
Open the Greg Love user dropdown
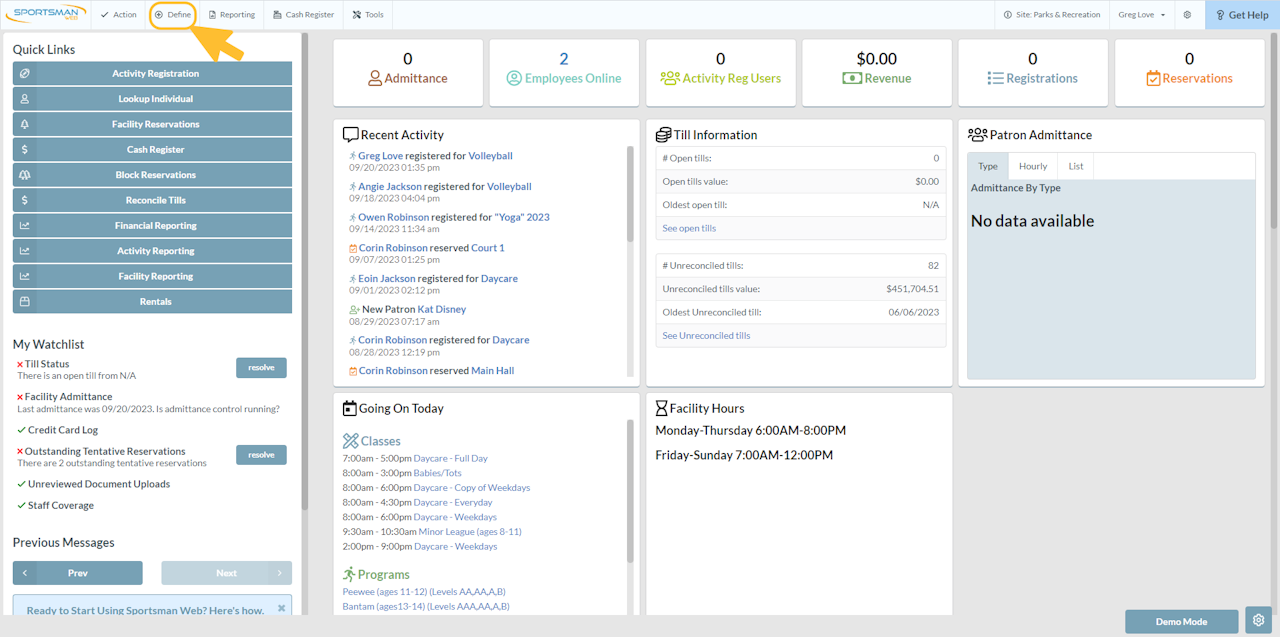tap(1141, 15)
